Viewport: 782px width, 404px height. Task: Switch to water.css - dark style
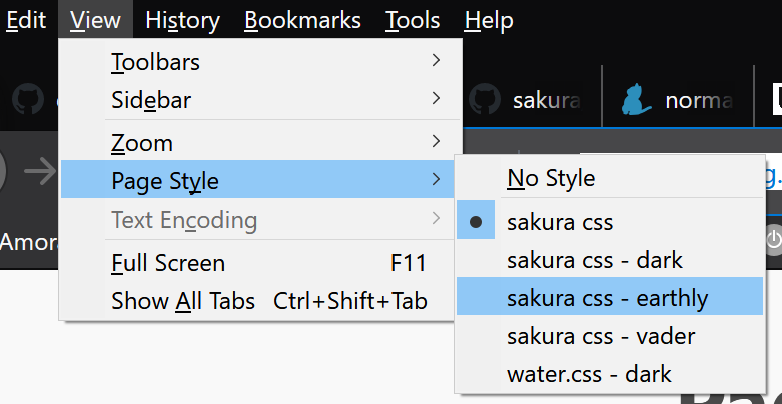tap(610, 374)
